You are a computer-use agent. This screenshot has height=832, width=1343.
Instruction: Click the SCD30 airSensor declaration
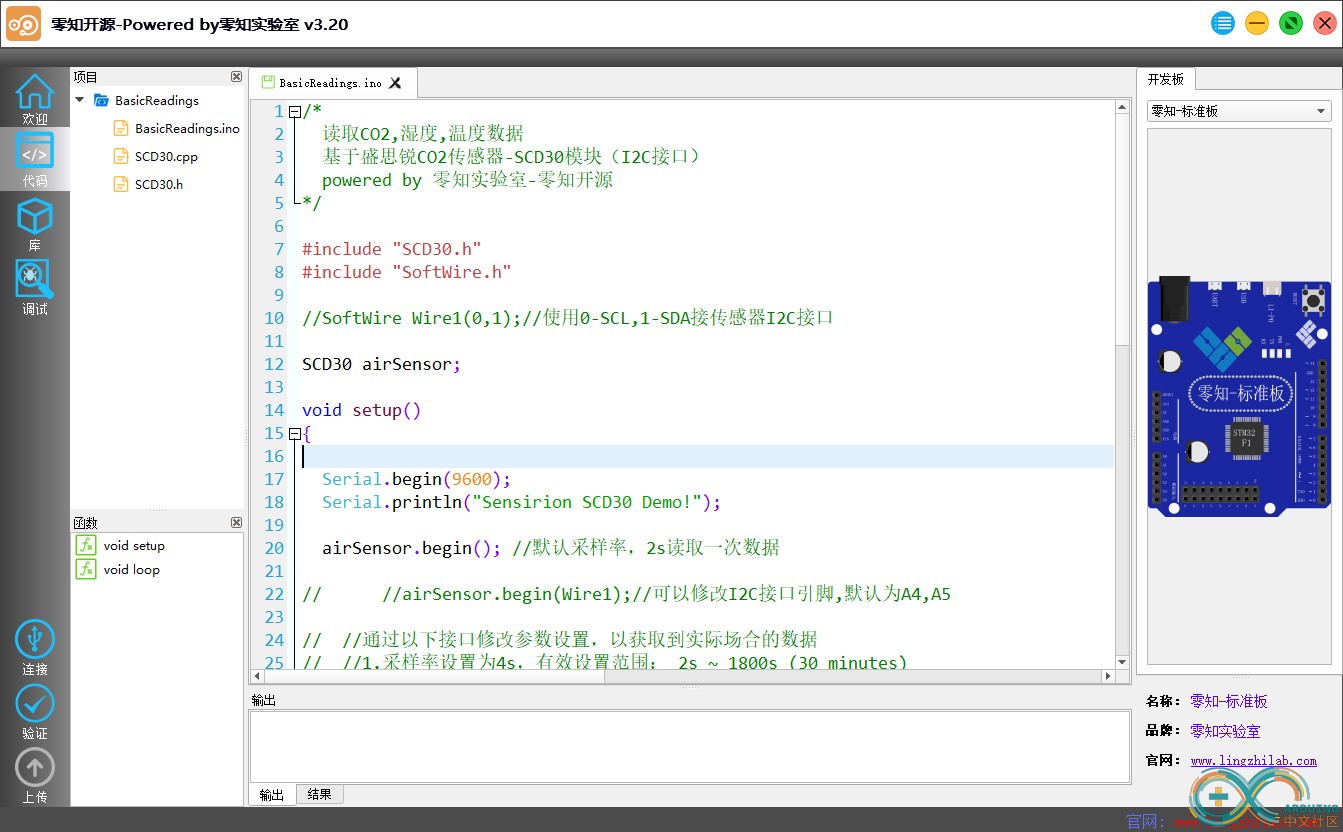click(x=382, y=364)
